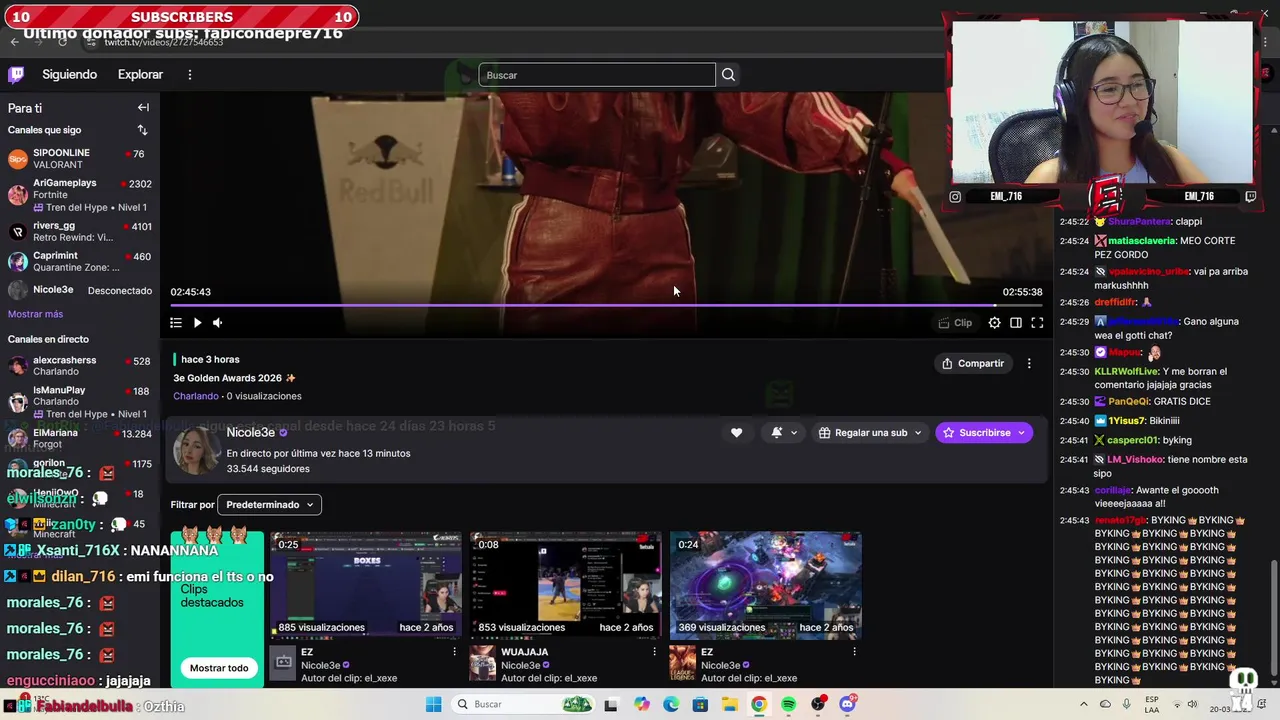This screenshot has height=720, width=1280.
Task: Open Edge browser from the taskbar
Action: click(671, 705)
